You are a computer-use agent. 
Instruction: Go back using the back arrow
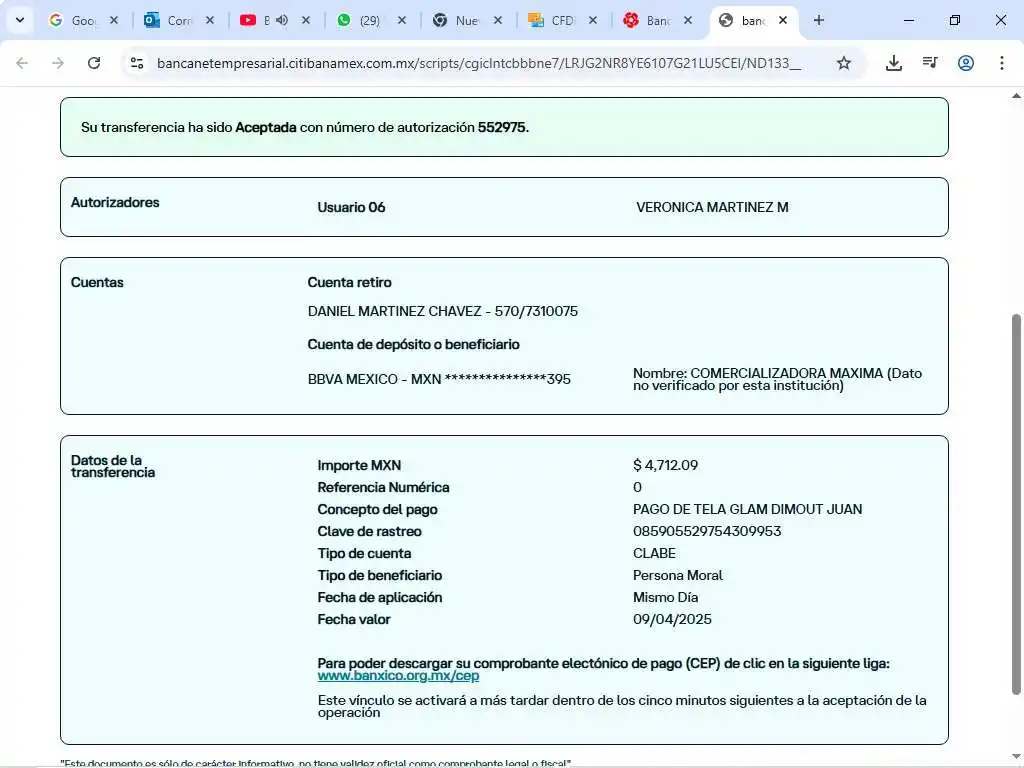click(x=22, y=63)
